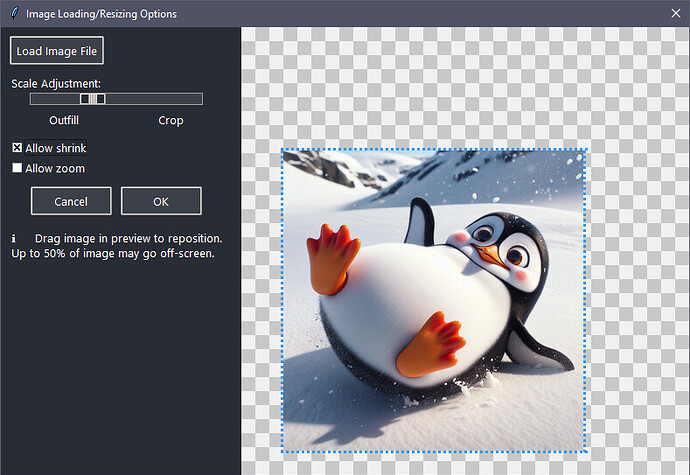Uncheck the Allow shrink checkbox
The height and width of the screenshot is (475, 690).
pyautogui.click(x=17, y=148)
